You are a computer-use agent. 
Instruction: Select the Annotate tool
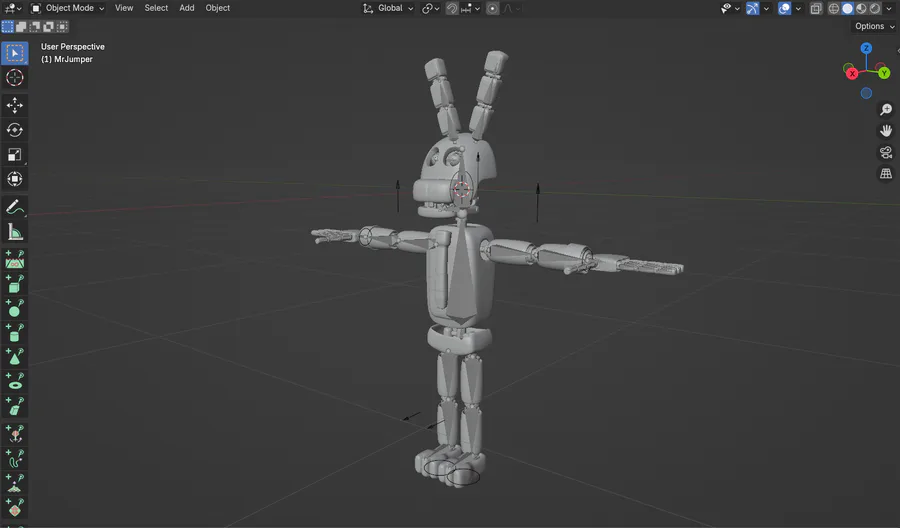click(x=15, y=207)
